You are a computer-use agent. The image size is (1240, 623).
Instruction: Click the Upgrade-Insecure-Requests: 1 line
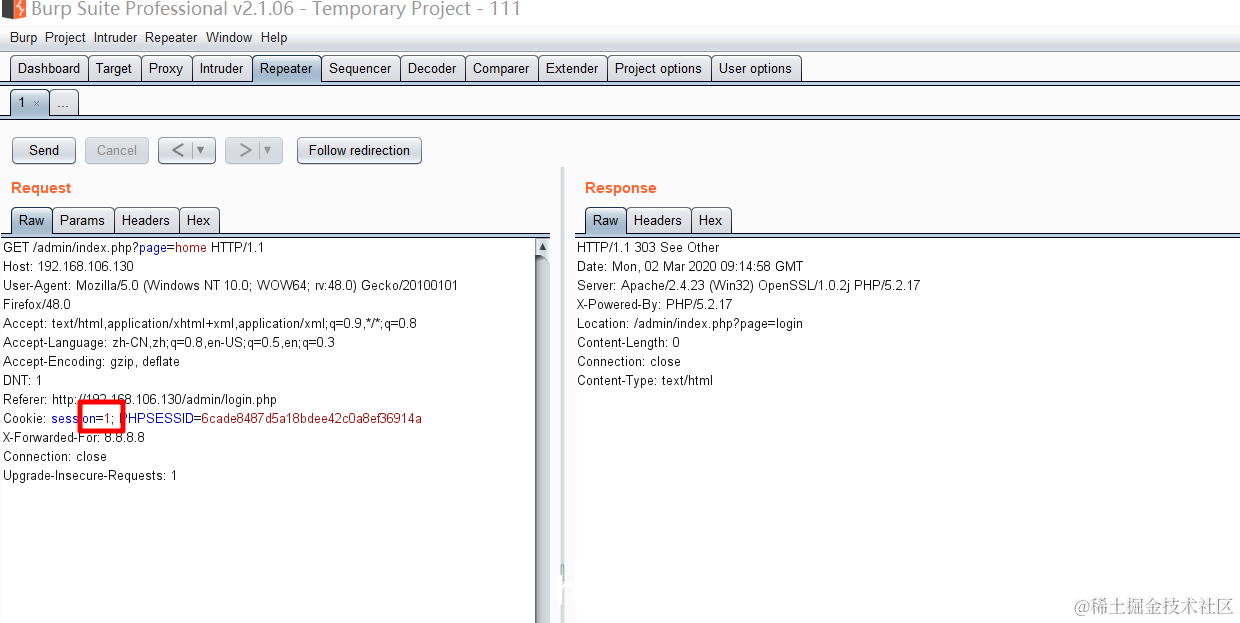pos(90,475)
